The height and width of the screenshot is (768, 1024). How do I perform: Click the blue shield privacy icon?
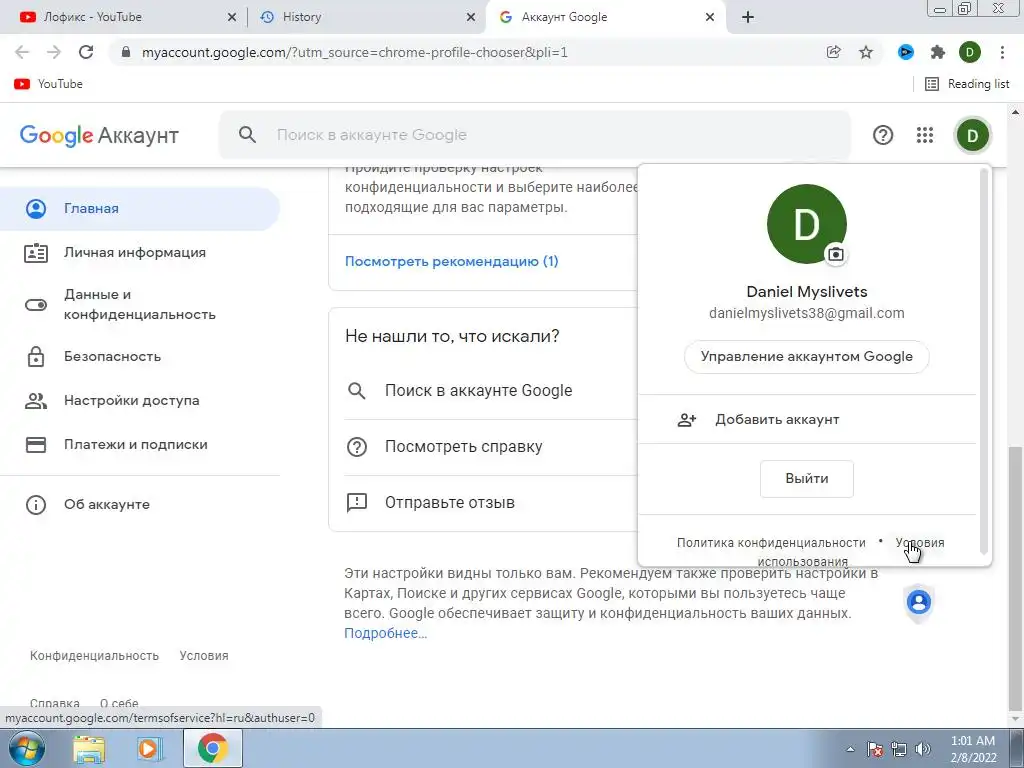[x=918, y=603]
